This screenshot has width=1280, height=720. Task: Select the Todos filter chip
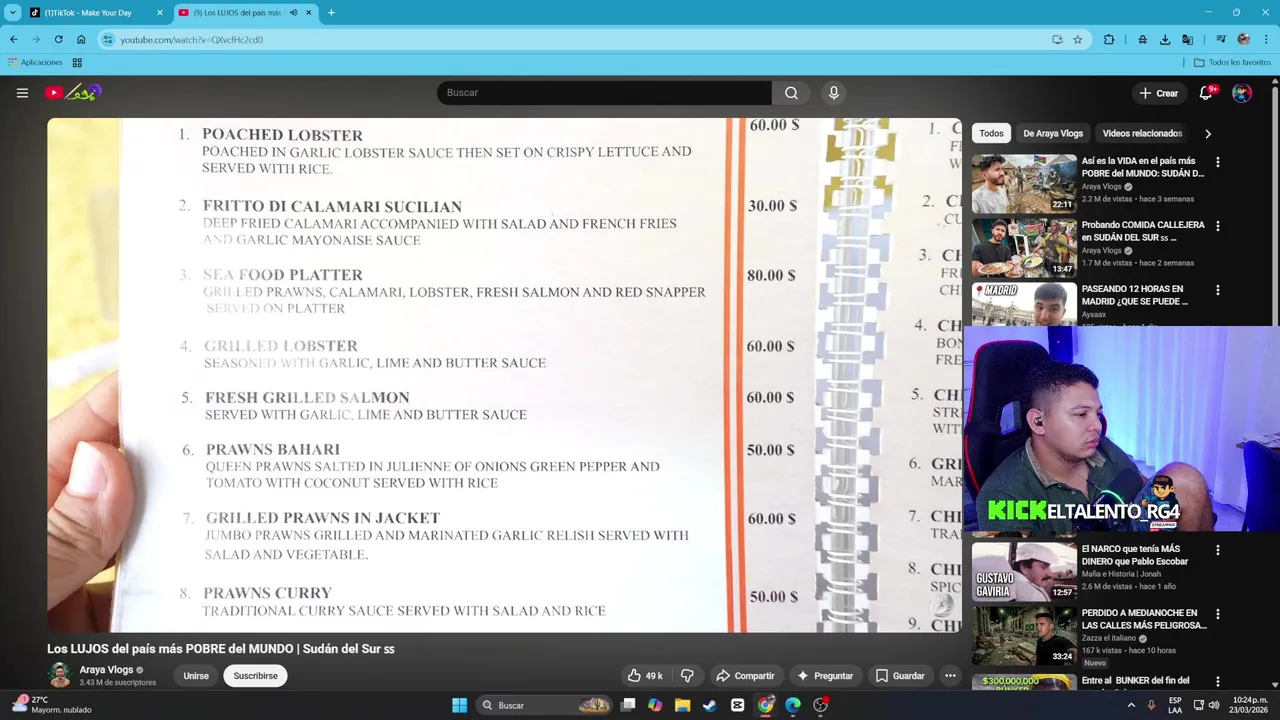click(x=991, y=133)
